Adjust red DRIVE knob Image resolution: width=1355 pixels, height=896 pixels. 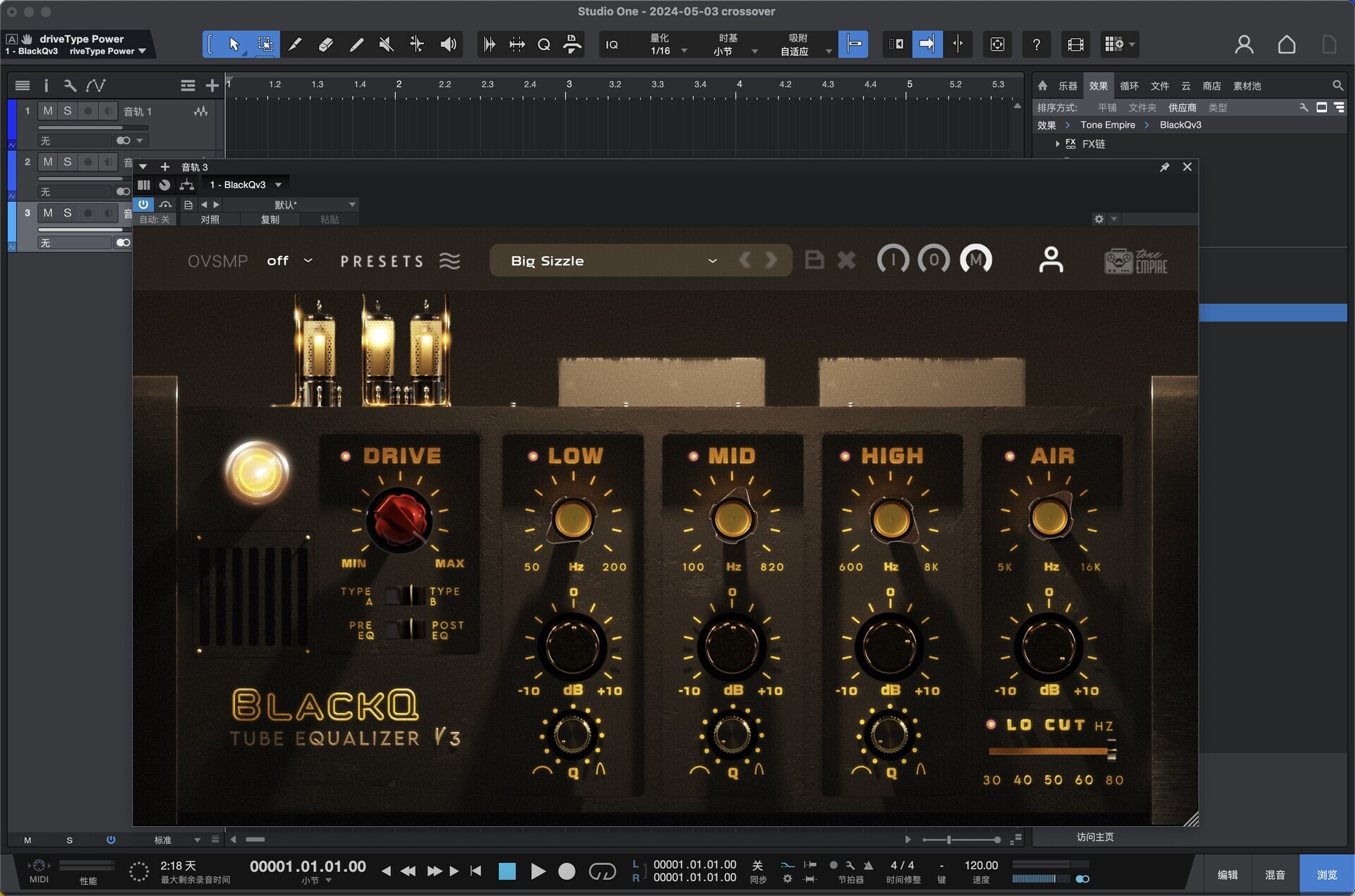[x=399, y=521]
